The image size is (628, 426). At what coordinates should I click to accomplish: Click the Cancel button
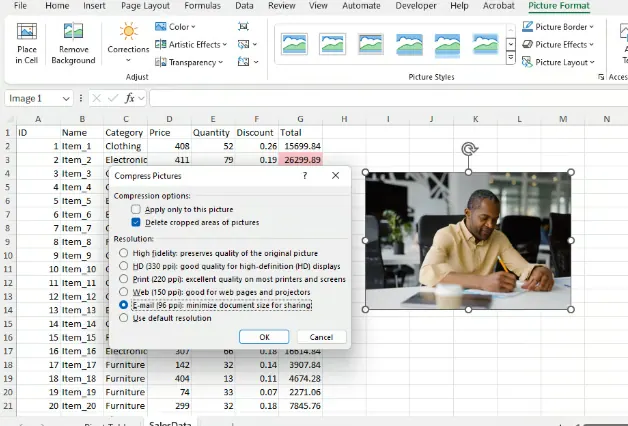click(x=321, y=337)
